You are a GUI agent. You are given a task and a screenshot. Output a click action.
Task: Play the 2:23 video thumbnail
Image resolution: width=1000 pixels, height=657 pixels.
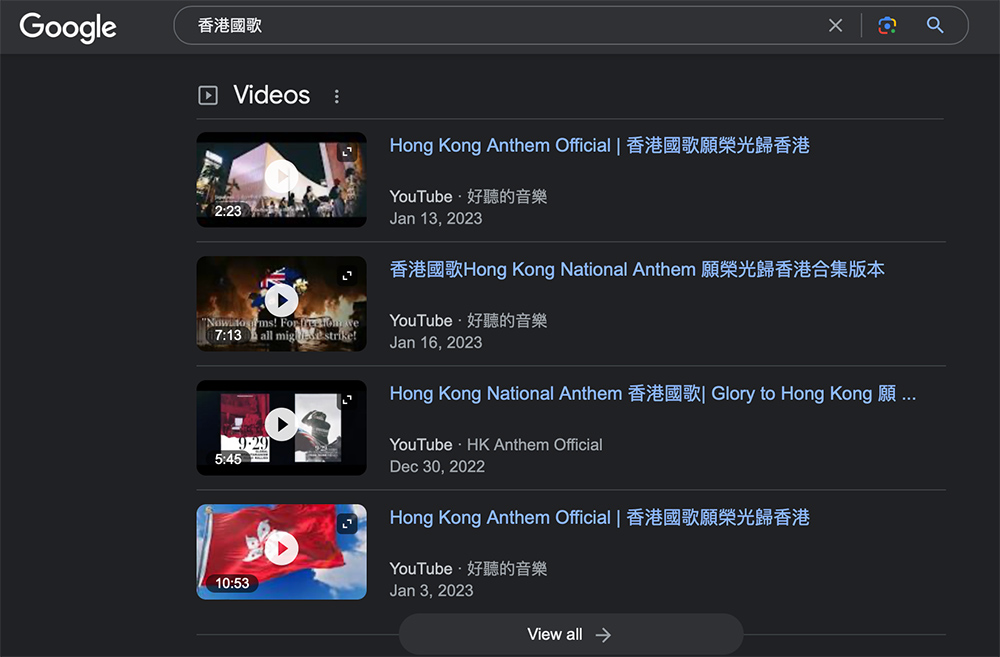[x=281, y=177]
